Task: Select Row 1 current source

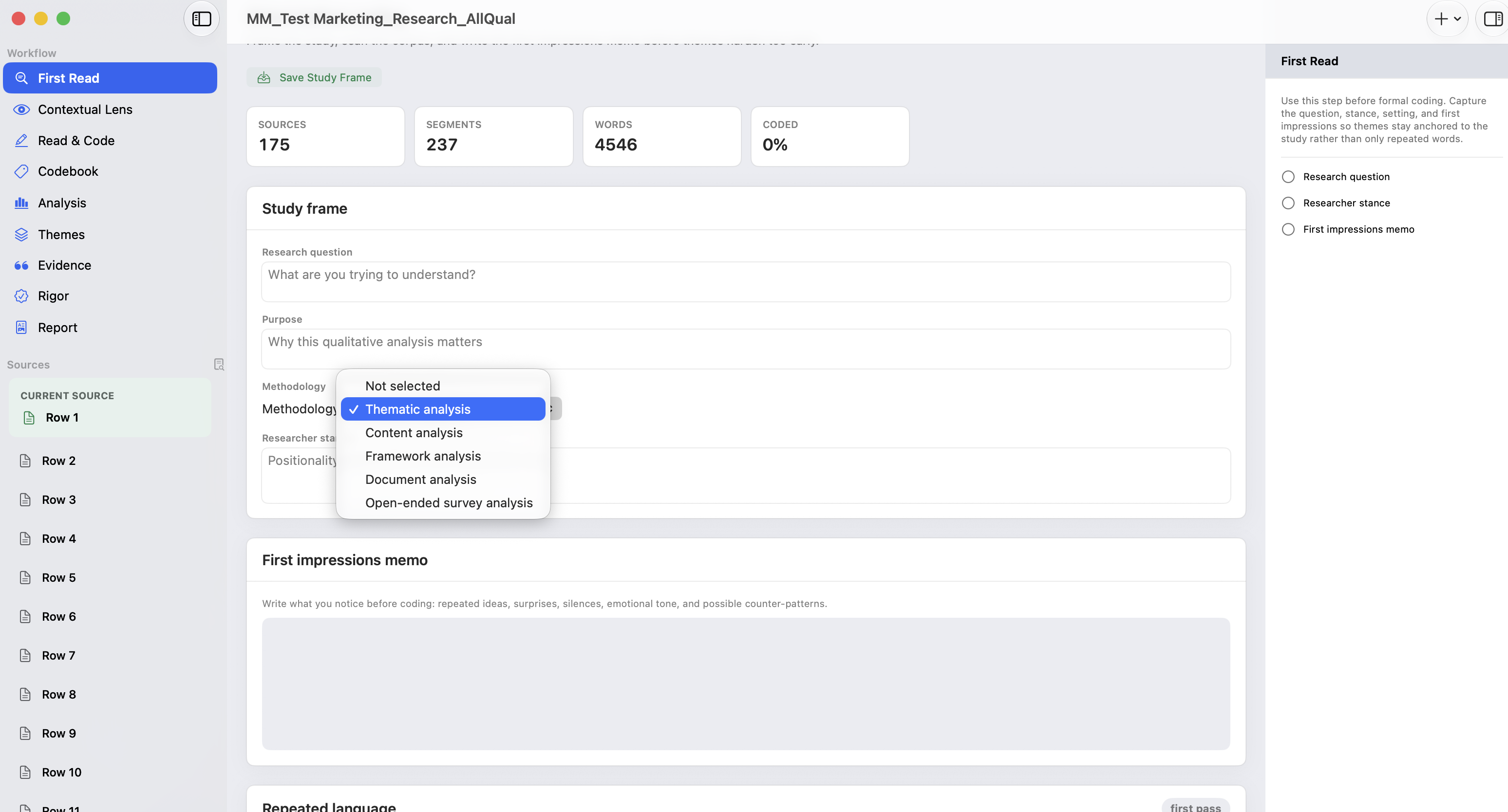Action: (x=110, y=408)
